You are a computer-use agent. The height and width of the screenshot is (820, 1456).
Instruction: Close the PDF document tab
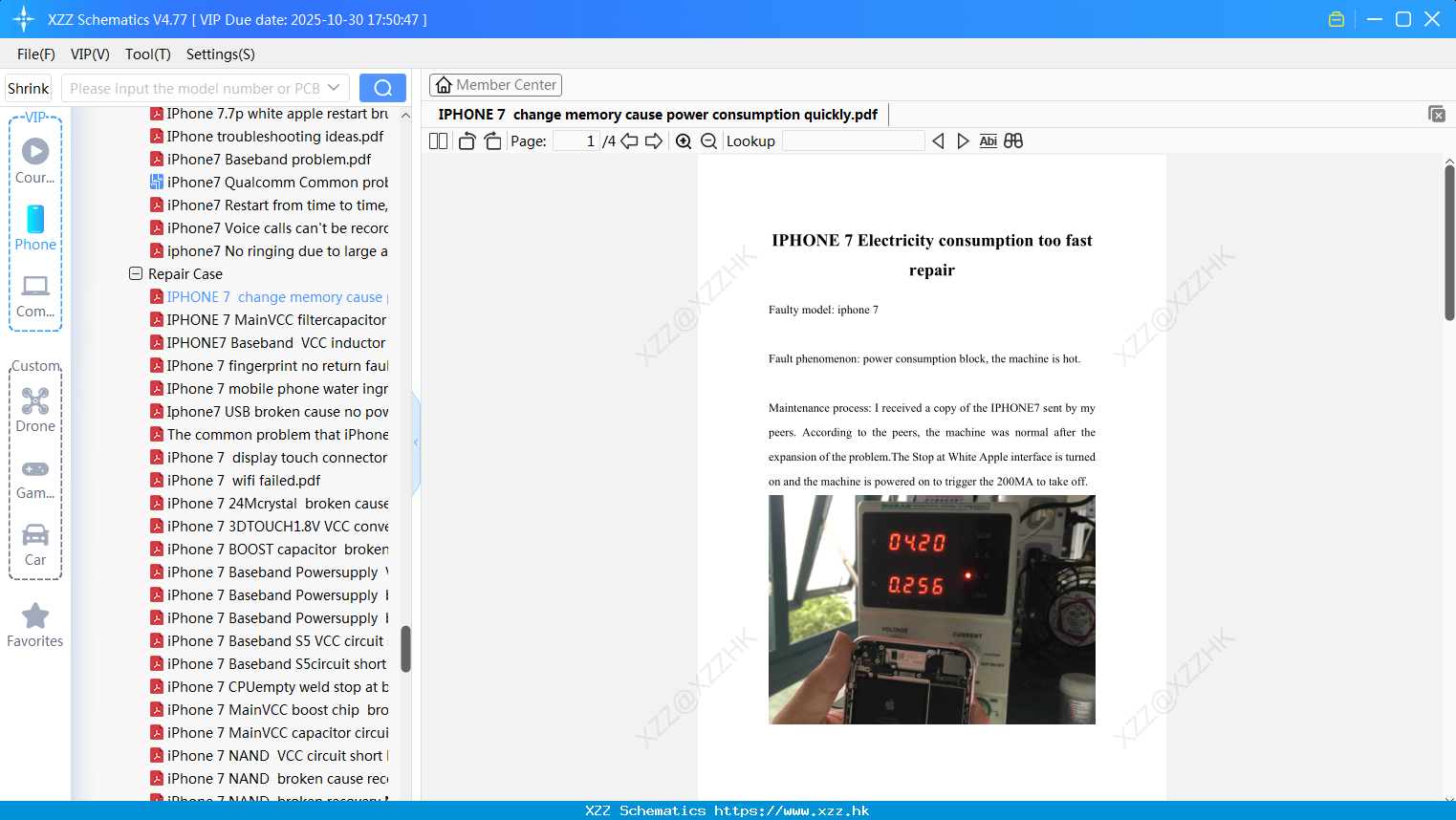pyautogui.click(x=1437, y=114)
